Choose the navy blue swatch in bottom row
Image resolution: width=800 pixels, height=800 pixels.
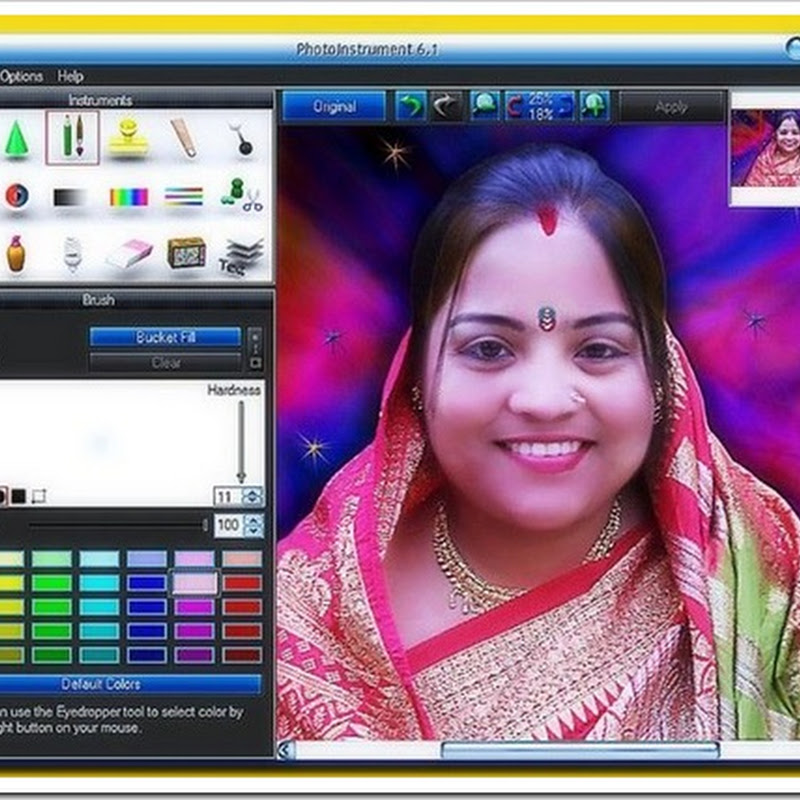pyautogui.click(x=146, y=655)
